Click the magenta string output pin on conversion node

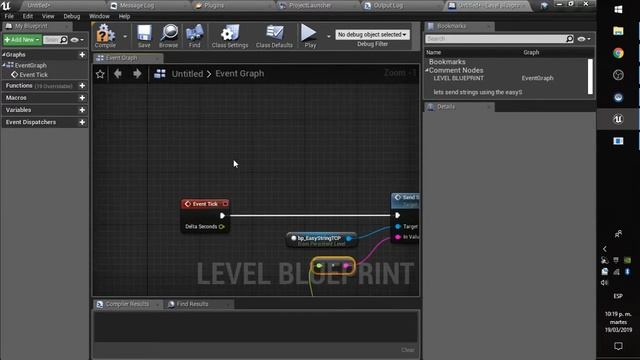346,266
